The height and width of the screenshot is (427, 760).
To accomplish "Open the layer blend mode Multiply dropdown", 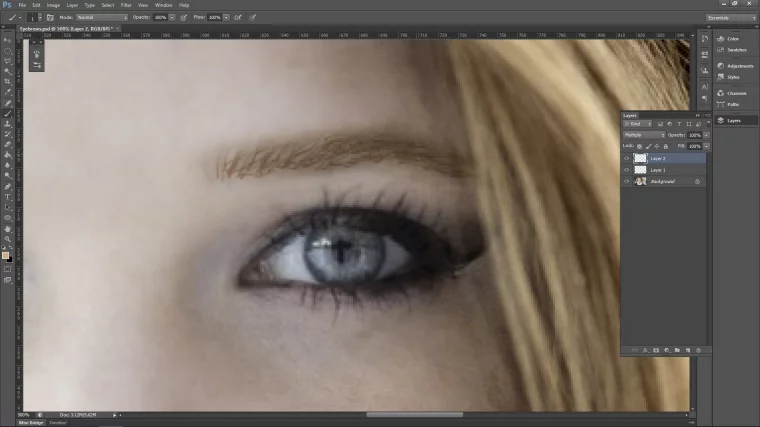I will click(x=644, y=135).
